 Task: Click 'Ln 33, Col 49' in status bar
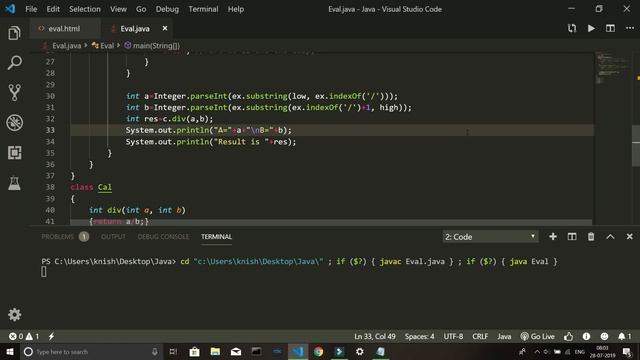tap(375, 337)
